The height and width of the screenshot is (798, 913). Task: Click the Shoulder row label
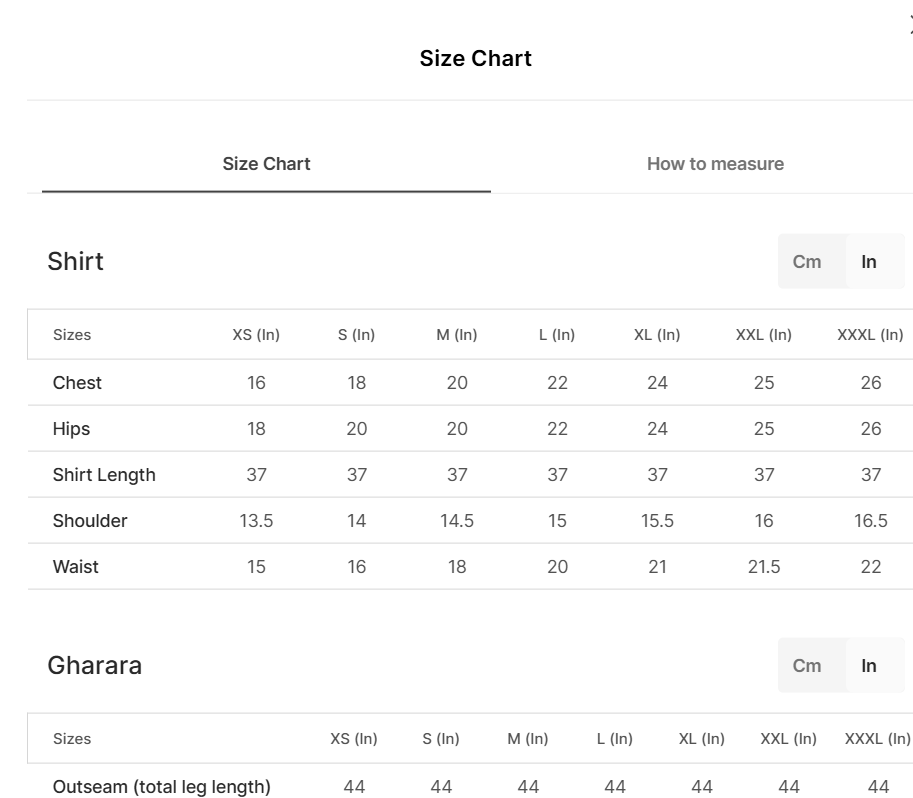90,521
